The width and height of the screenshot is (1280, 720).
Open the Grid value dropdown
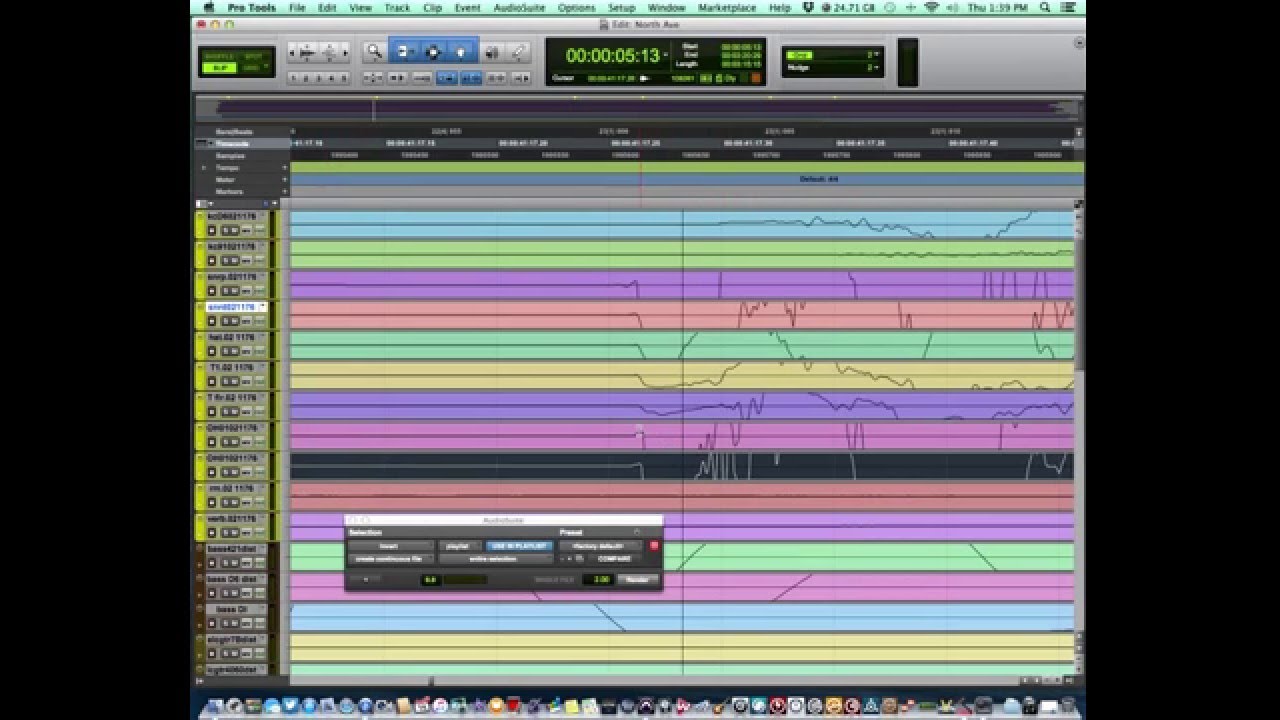tap(877, 55)
